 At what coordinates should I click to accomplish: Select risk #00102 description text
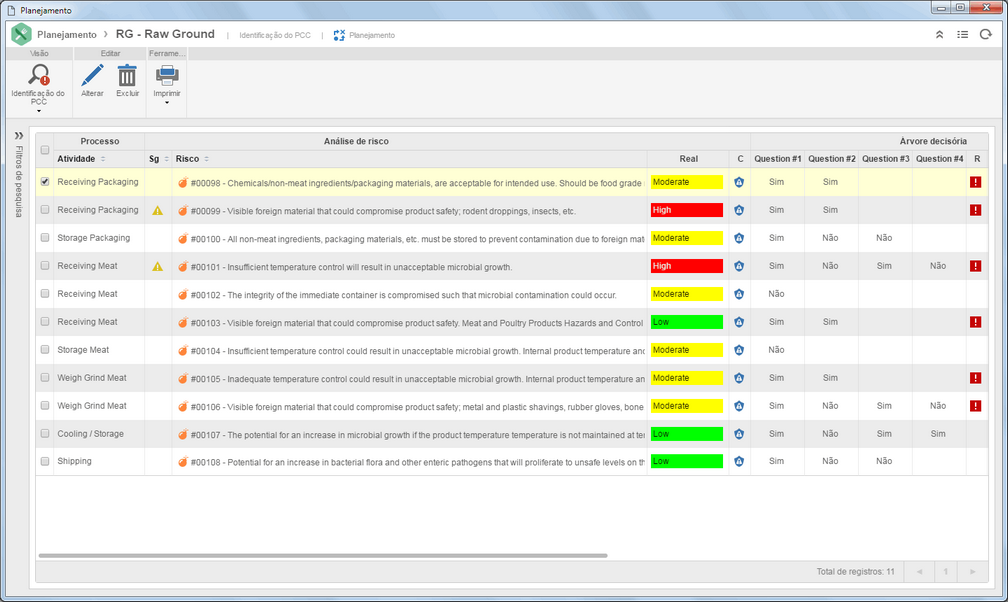point(403,295)
